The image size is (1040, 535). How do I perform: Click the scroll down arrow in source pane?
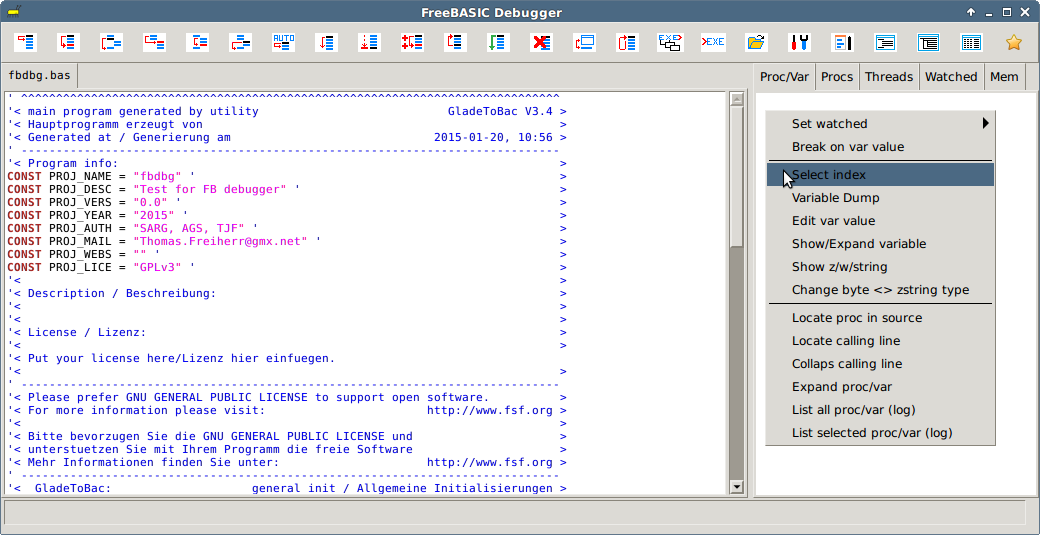pos(737,487)
